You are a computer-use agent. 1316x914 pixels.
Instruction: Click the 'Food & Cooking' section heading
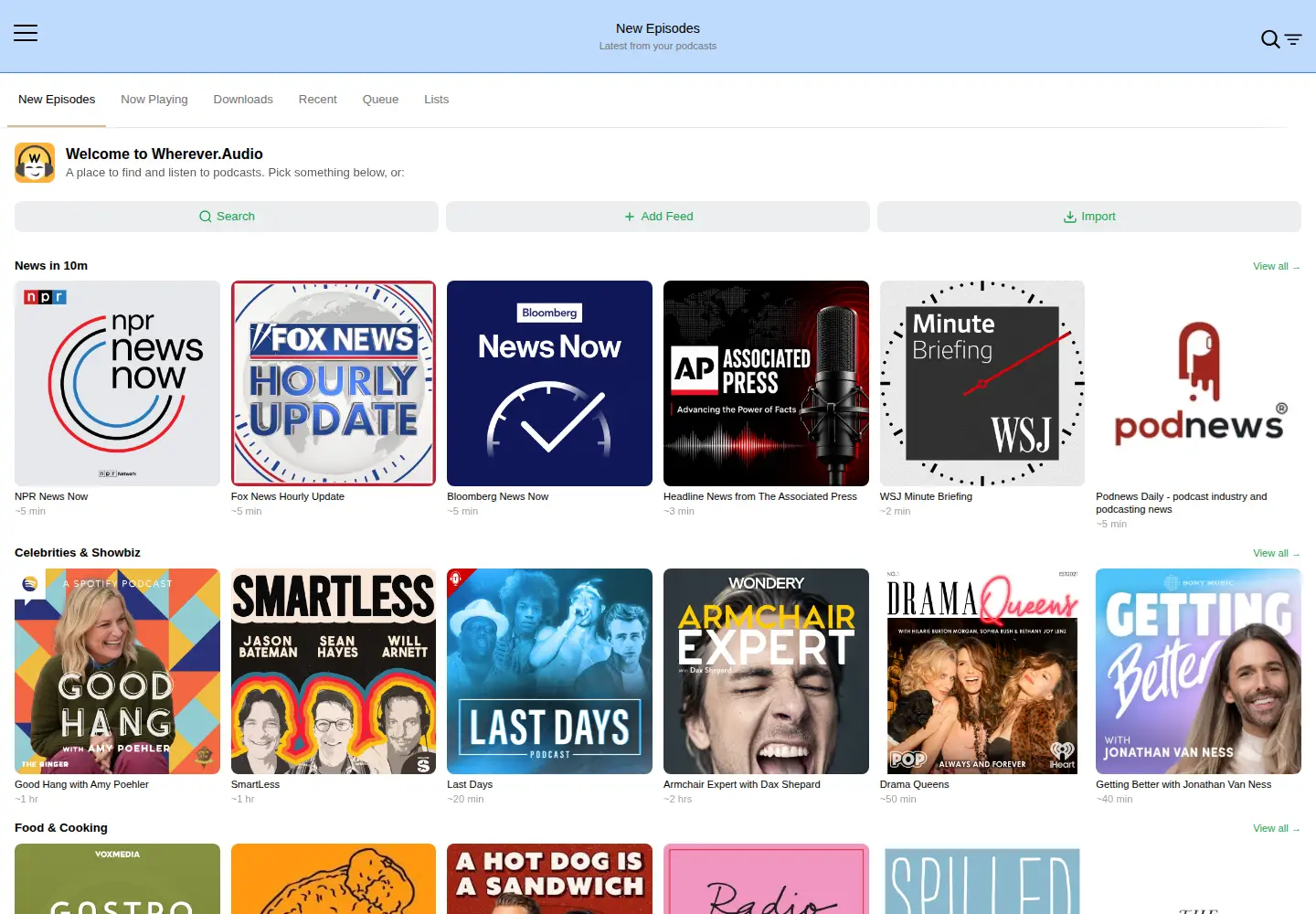[x=61, y=828]
